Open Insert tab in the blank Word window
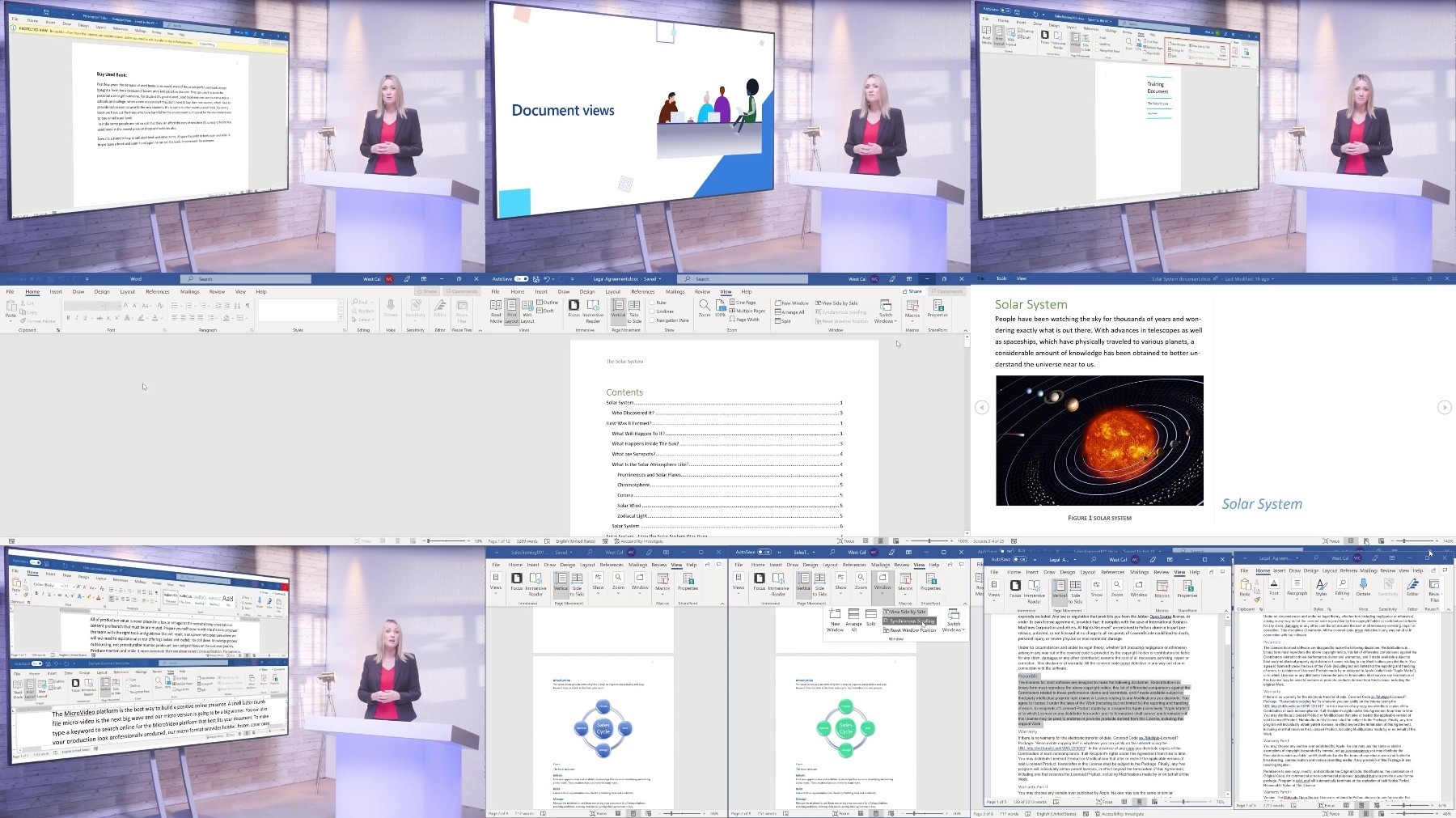1456x818 pixels. click(x=56, y=291)
